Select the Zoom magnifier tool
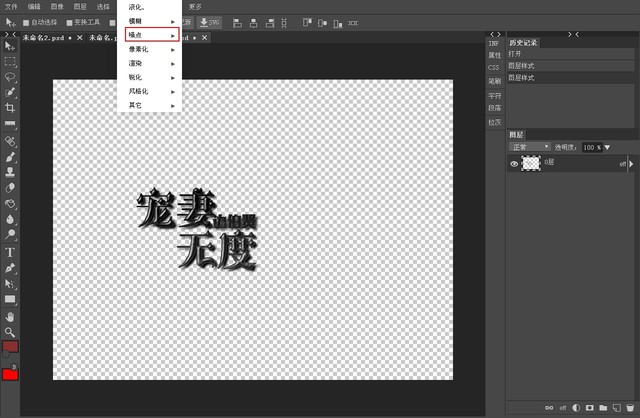640x418 pixels. 10,331
